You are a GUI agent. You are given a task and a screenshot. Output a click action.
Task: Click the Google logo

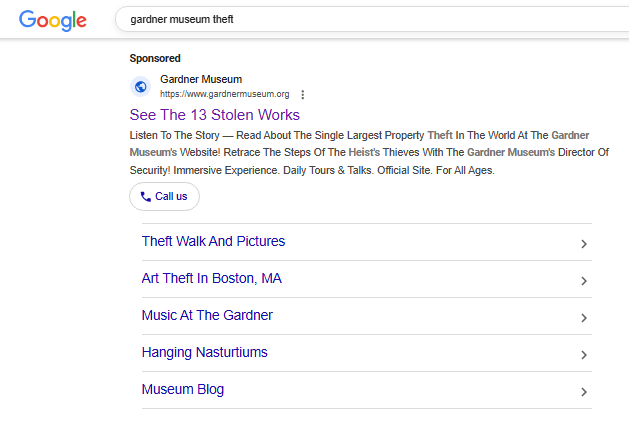(x=53, y=20)
